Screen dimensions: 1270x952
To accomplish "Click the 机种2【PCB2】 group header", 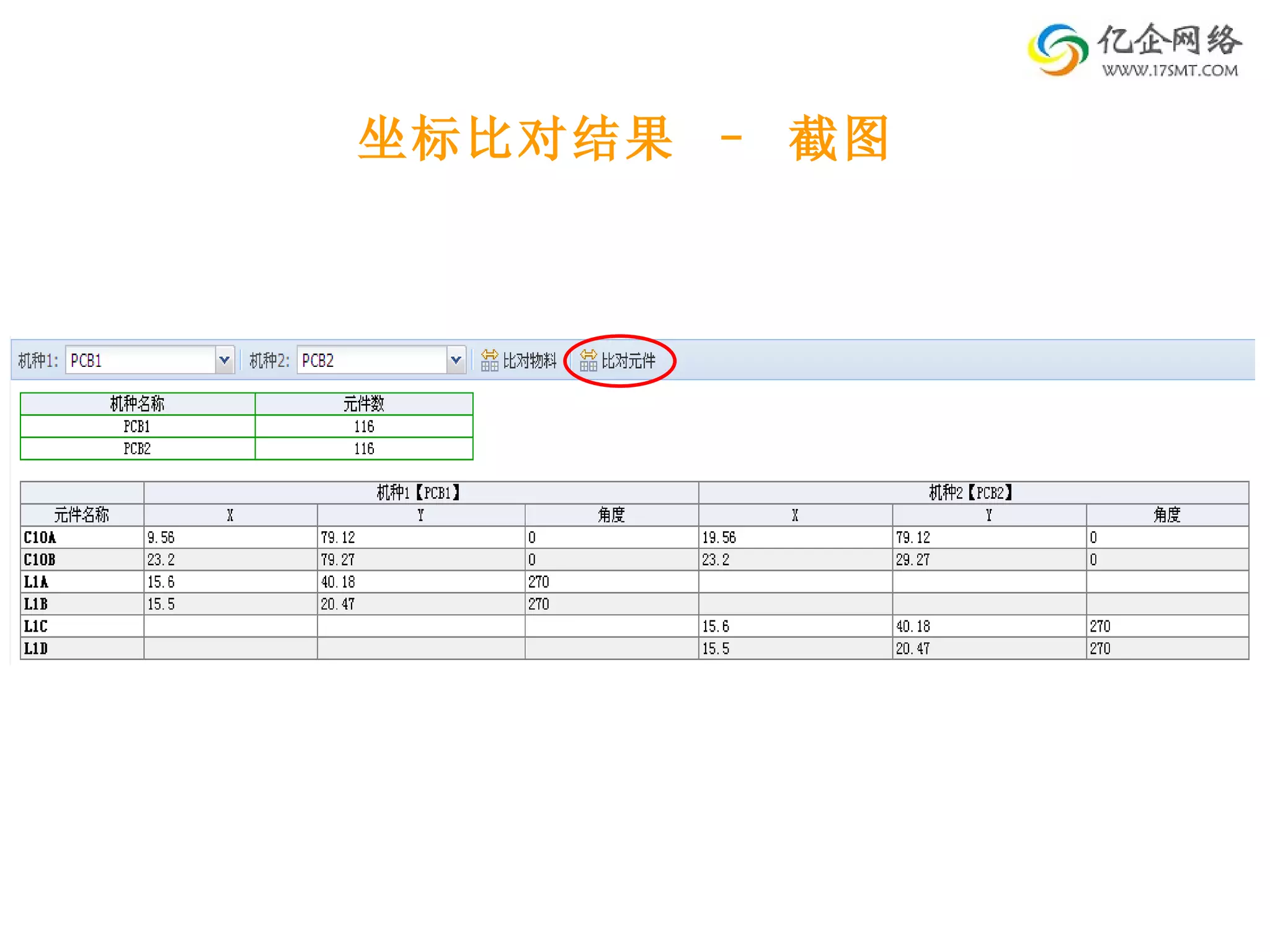I will [974, 493].
